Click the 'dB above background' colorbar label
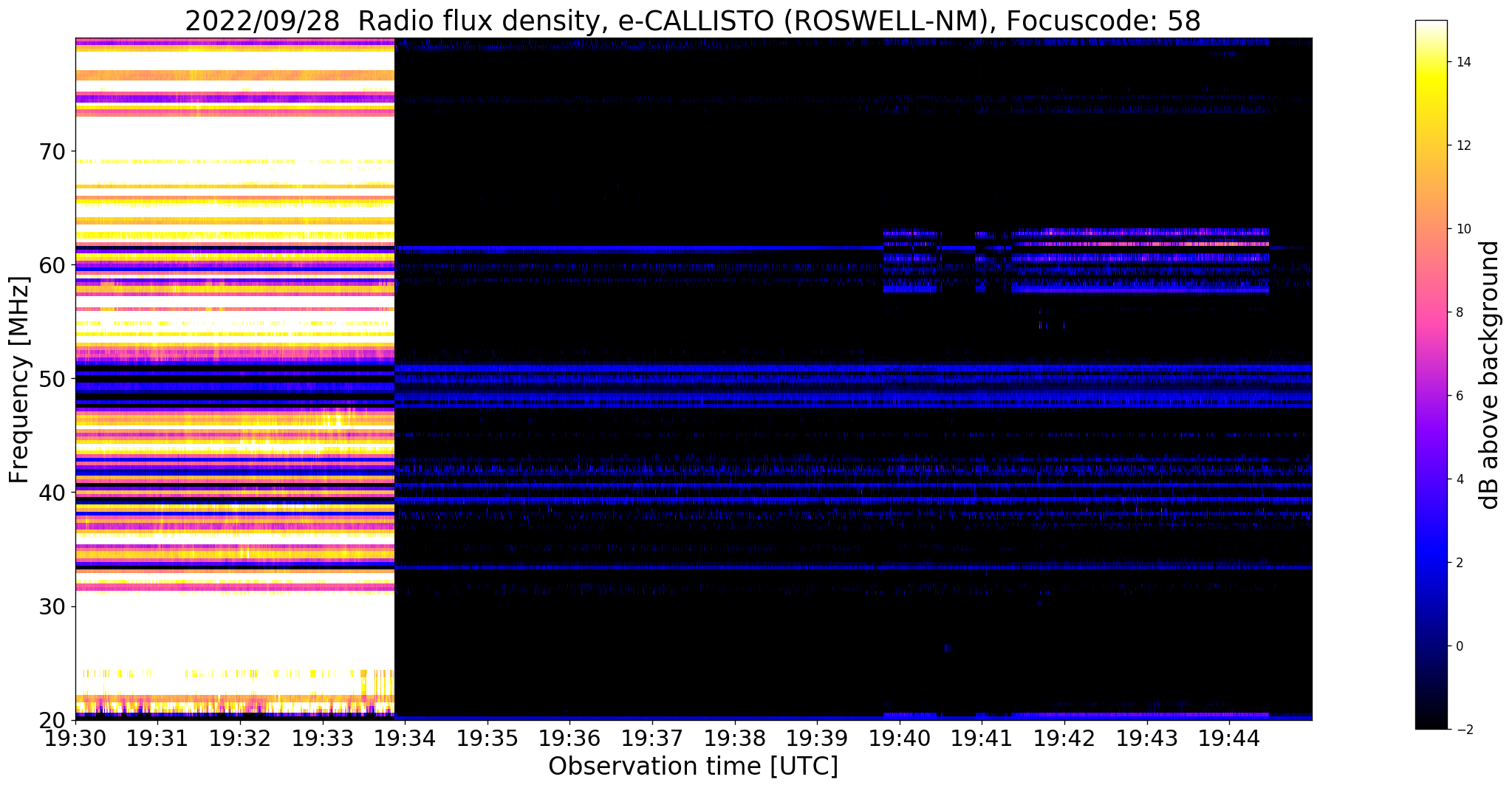Image resolution: width=1512 pixels, height=788 pixels. pos(1490,374)
